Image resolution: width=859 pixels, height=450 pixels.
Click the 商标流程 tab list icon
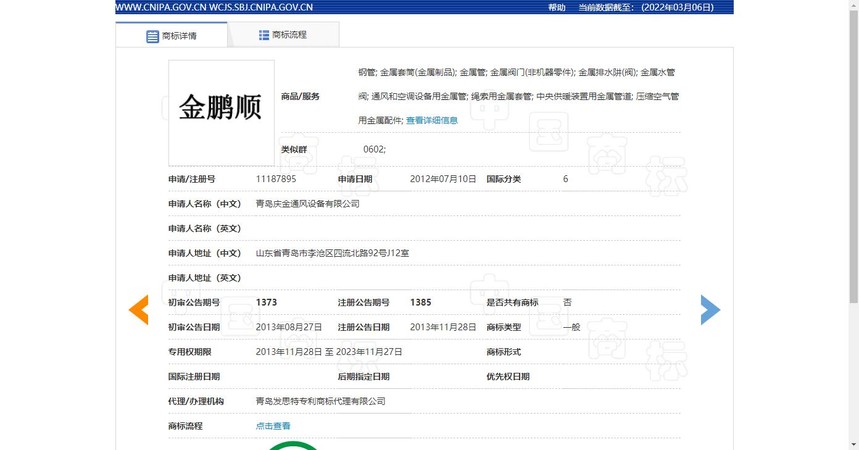[264, 35]
